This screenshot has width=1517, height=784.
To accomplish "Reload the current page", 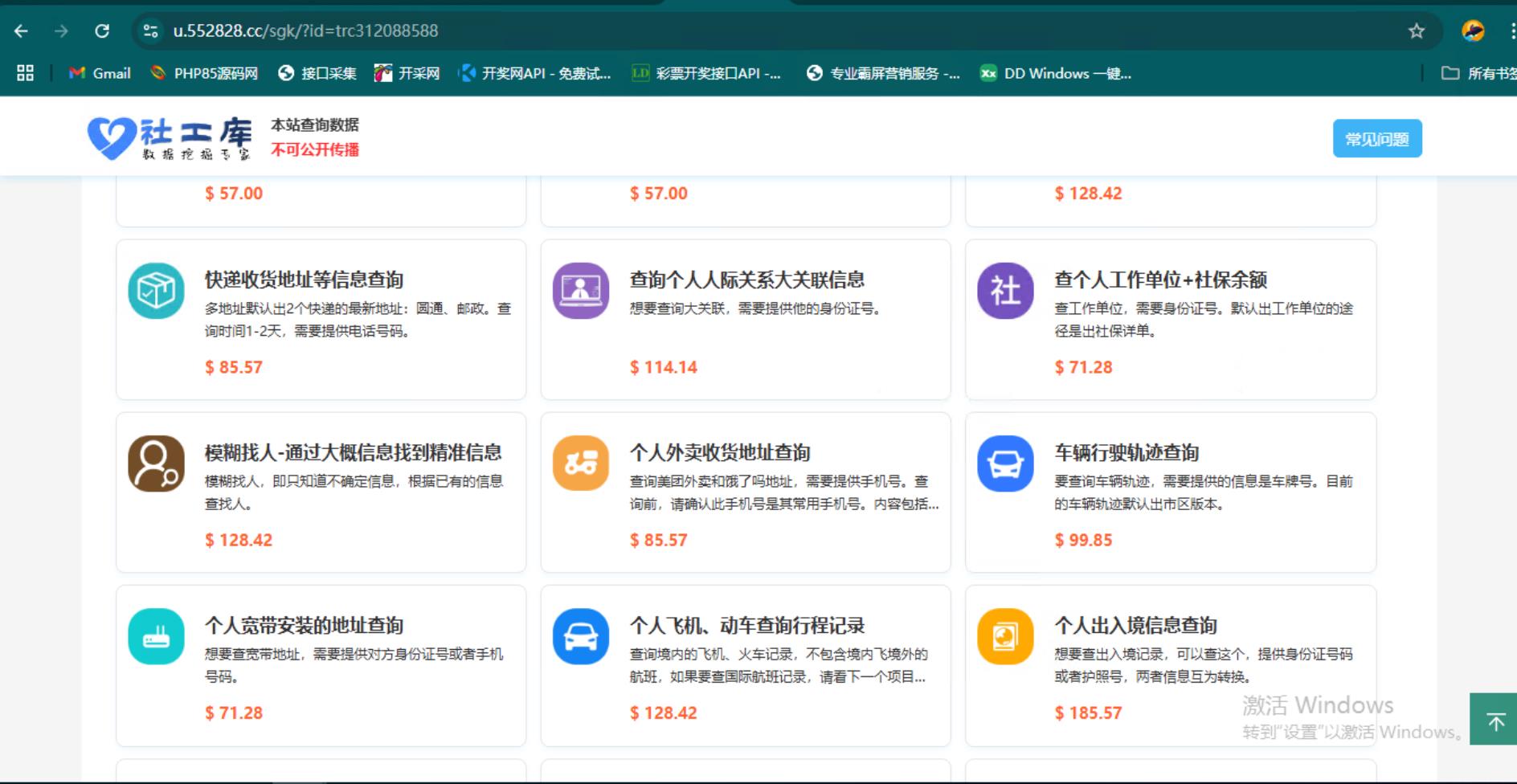I will 102,31.
